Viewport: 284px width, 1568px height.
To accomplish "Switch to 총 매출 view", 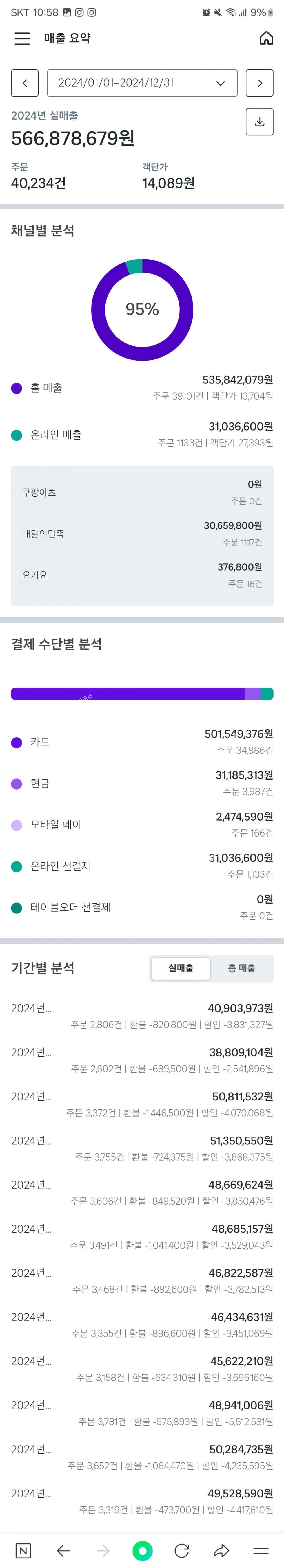I will point(241,968).
